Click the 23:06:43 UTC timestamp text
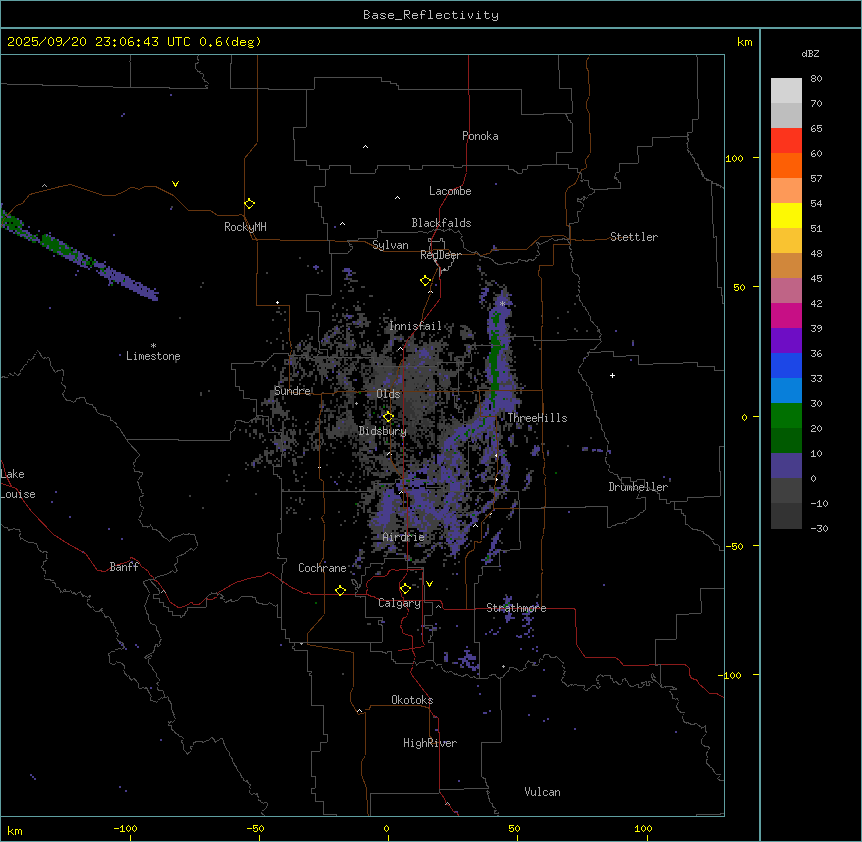 coord(102,42)
